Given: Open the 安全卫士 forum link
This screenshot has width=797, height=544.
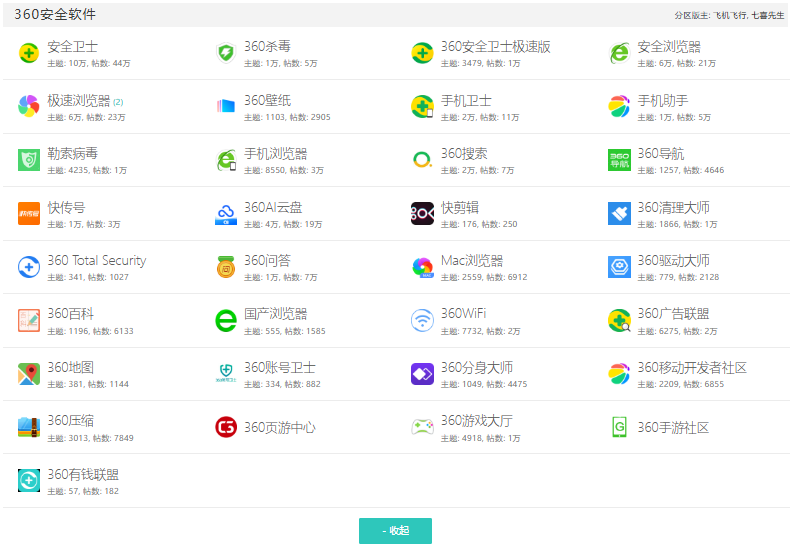Looking at the screenshot, I should (x=73, y=47).
